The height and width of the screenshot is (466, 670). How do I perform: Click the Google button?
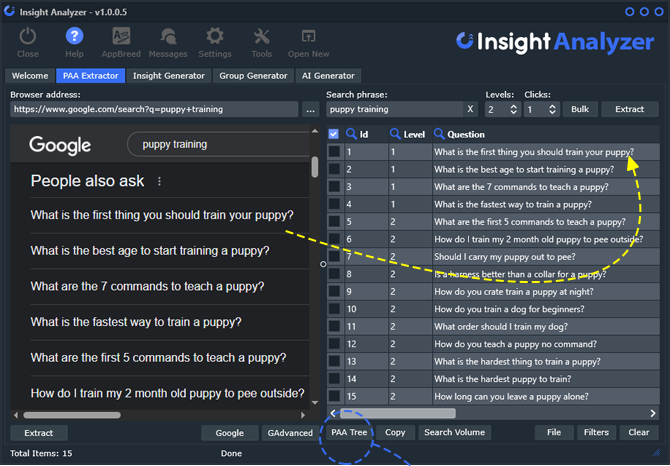[229, 433]
